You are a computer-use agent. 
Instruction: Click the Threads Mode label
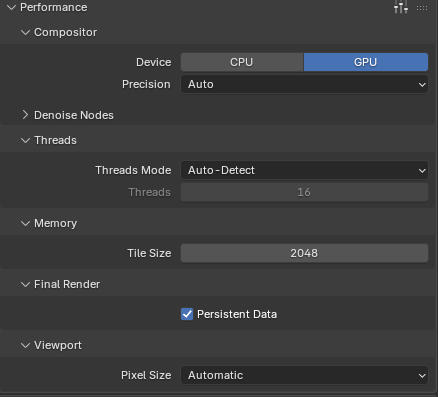pyautogui.click(x=133, y=170)
